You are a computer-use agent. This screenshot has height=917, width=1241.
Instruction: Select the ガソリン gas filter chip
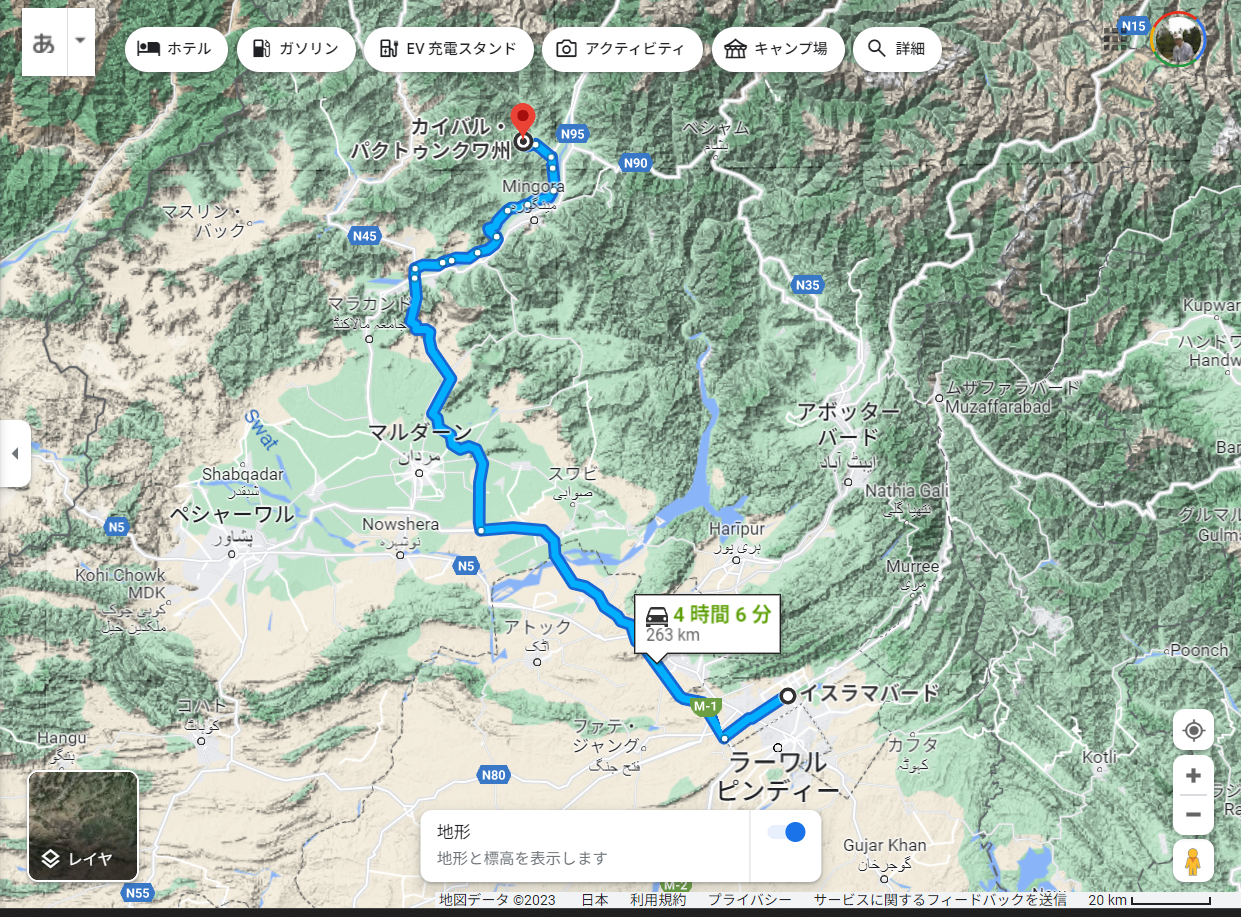[x=296, y=48]
